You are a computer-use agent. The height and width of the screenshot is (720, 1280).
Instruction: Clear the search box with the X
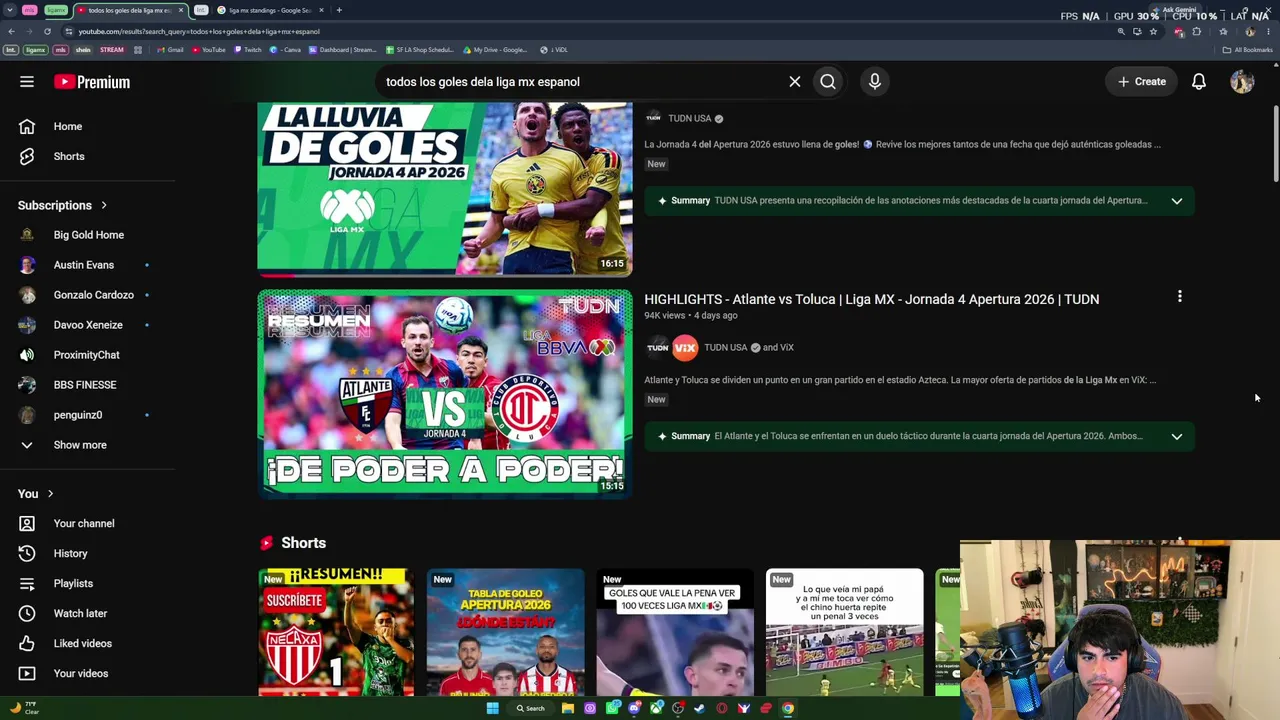pyautogui.click(x=795, y=82)
